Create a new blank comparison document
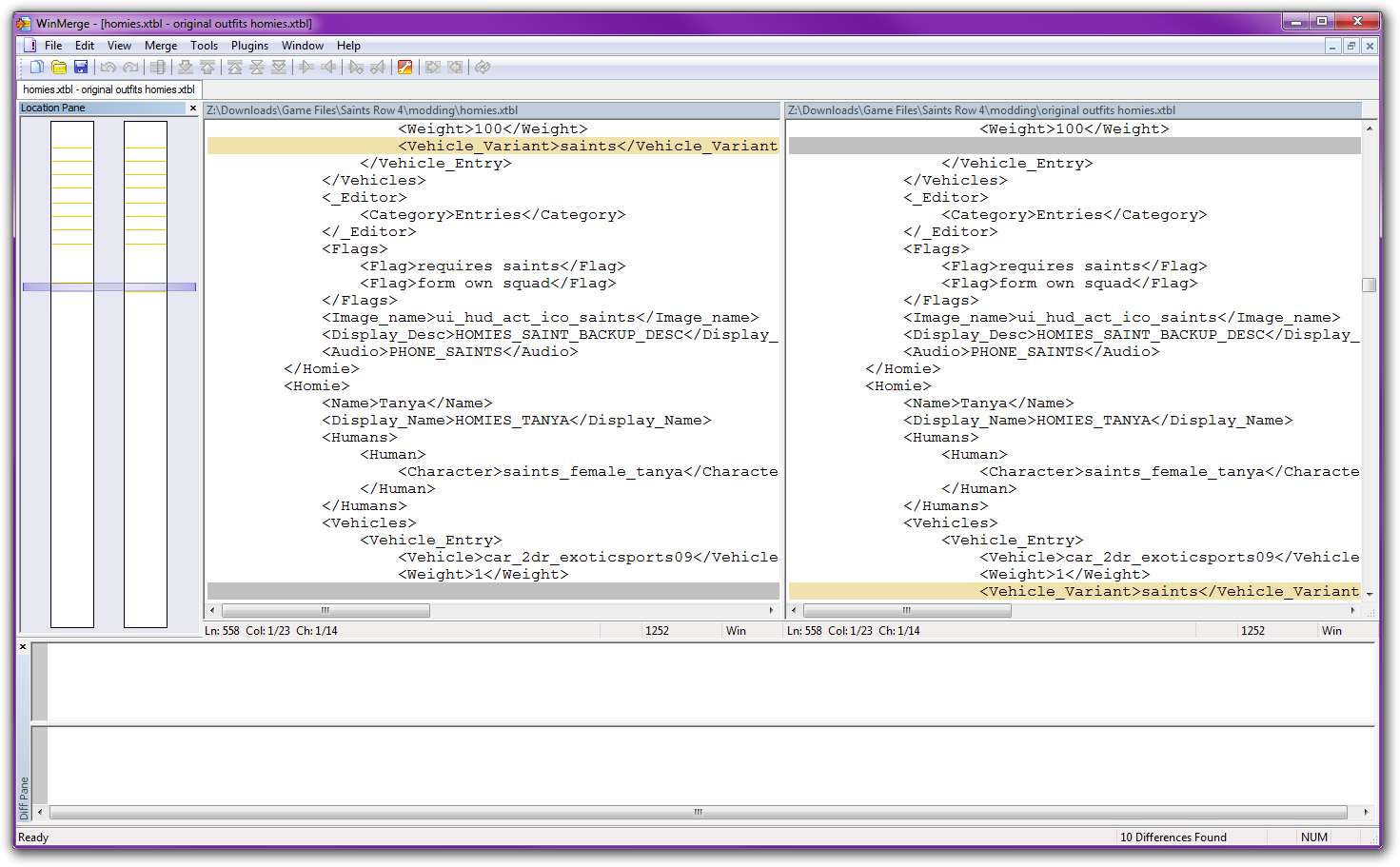1400x867 pixels. (36, 67)
